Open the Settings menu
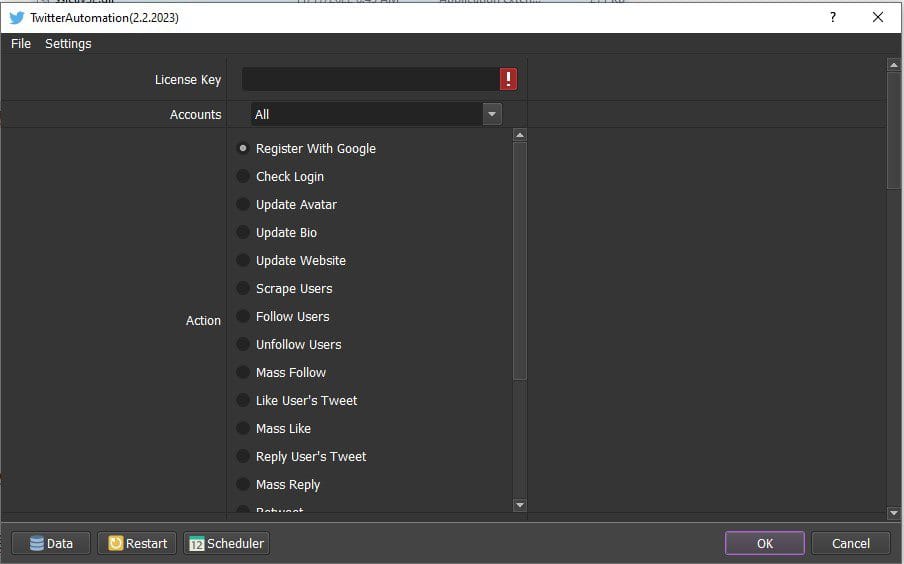This screenshot has width=904, height=564. (68, 44)
